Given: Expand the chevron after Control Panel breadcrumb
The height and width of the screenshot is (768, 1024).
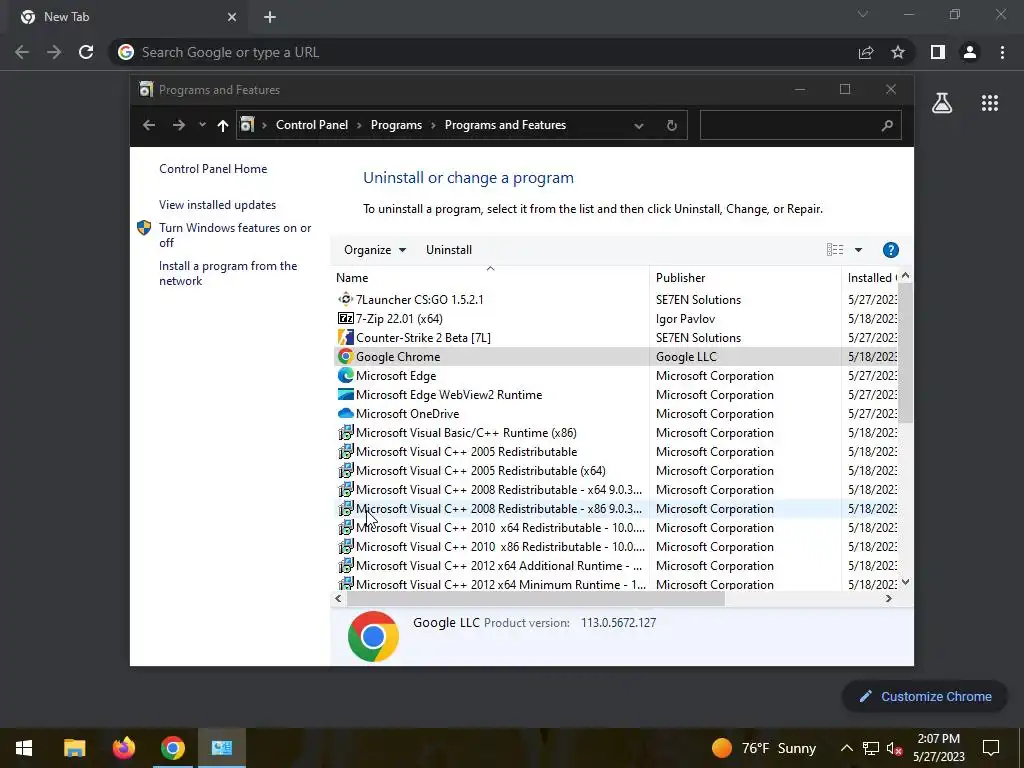Looking at the screenshot, I should (359, 125).
